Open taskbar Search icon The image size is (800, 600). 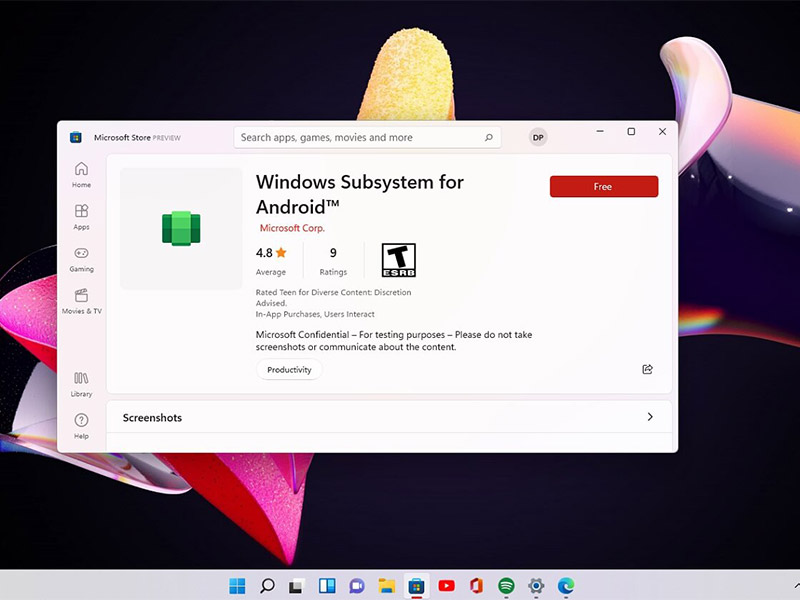pos(267,586)
